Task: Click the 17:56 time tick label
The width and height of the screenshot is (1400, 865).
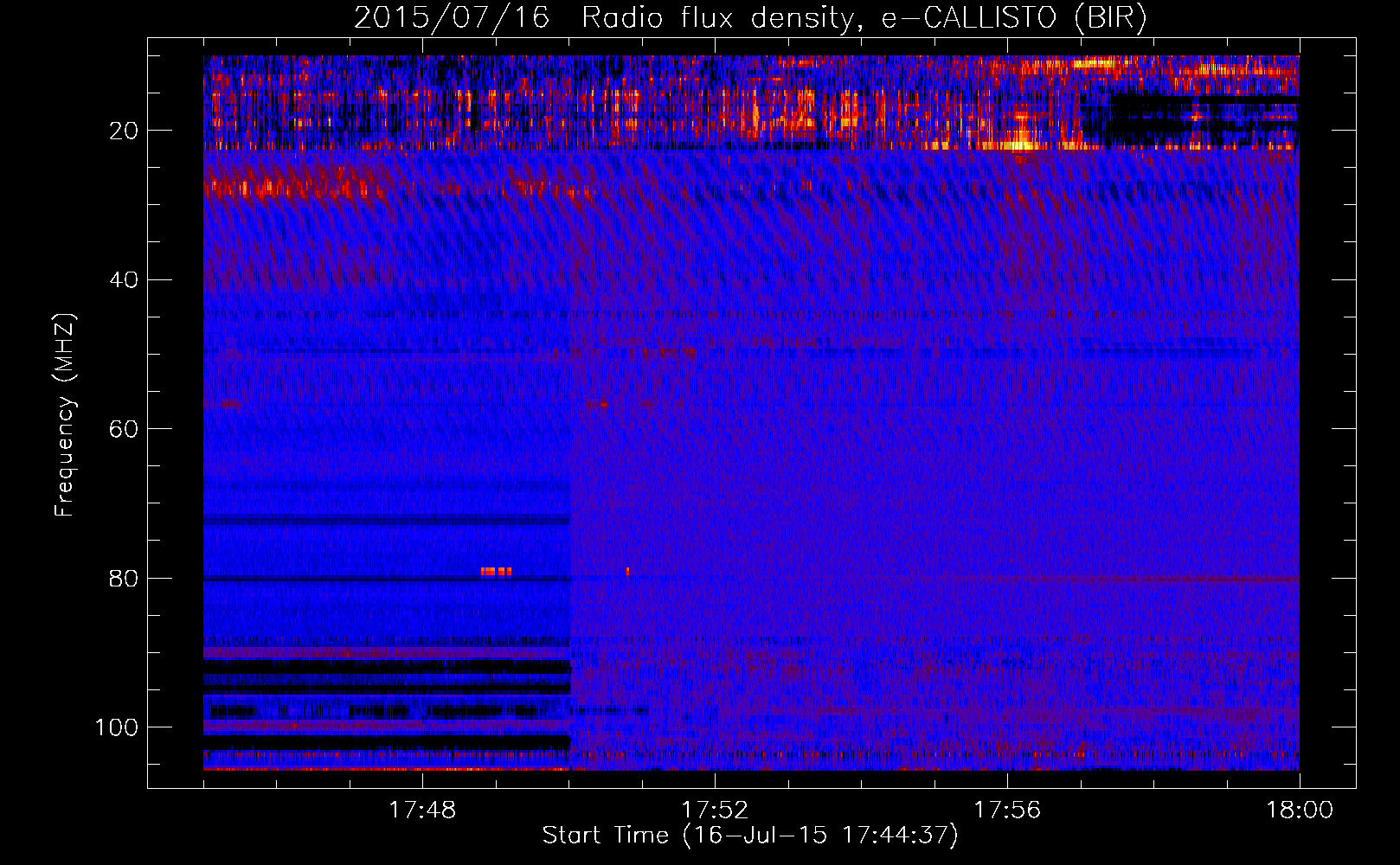Action: (1007, 811)
